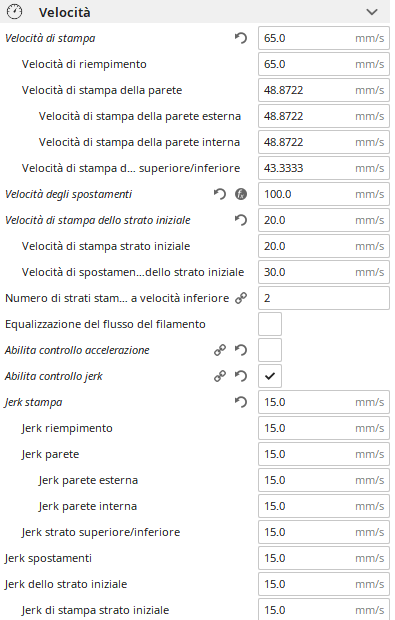Reset Velocità di stampa dello strato iniziale

tap(240, 220)
